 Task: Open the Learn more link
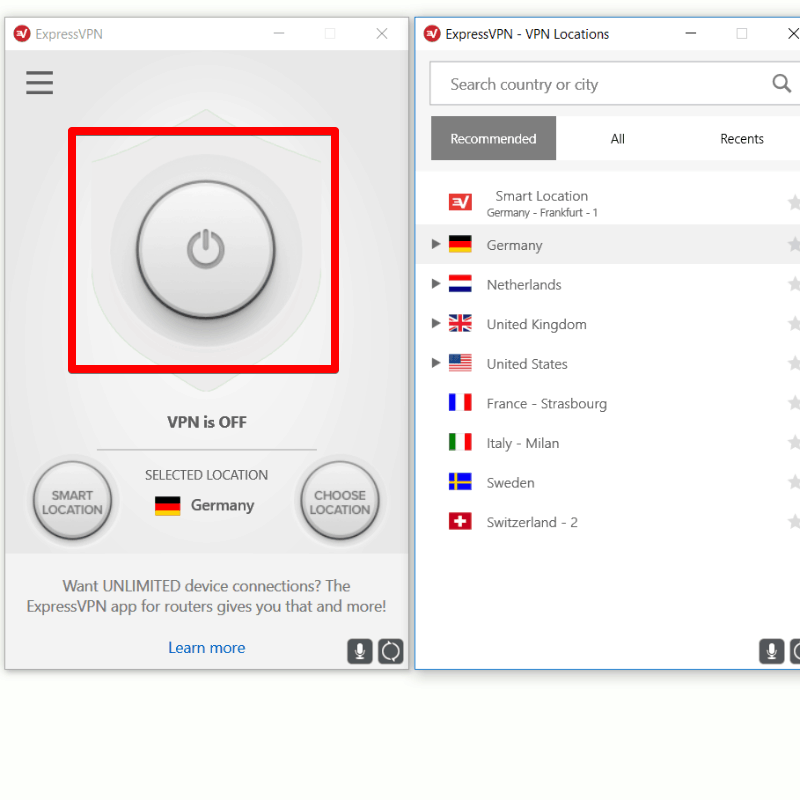click(207, 647)
